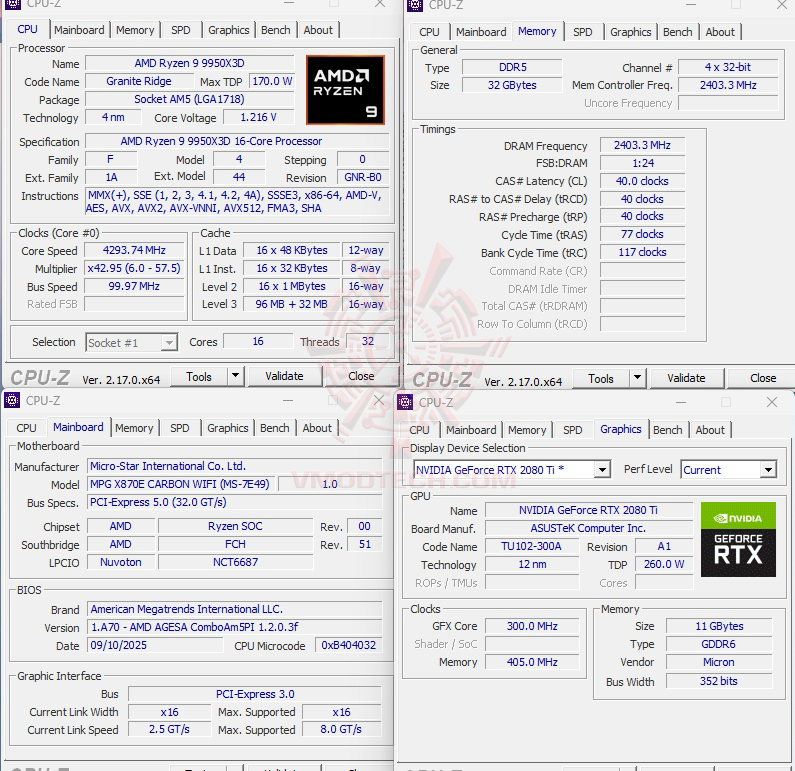Click BIOS date 09/10/2025 field
The width and height of the screenshot is (795, 771).
155,645
